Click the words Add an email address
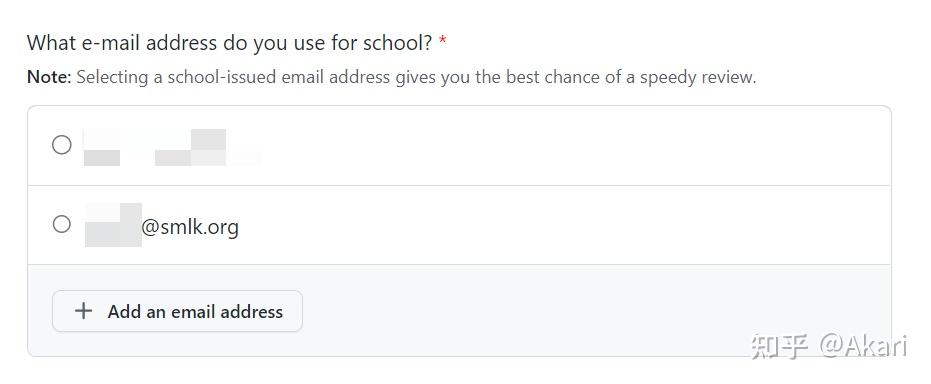 [195, 312]
